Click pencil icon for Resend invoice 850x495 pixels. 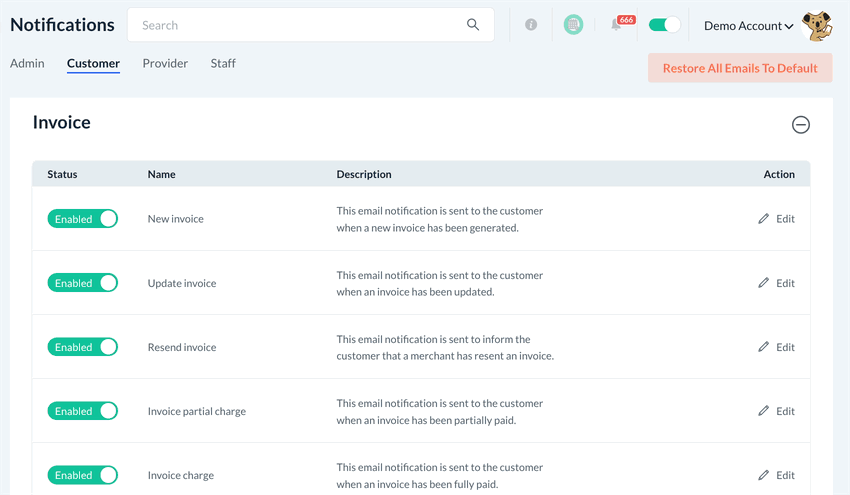pyautogui.click(x=764, y=347)
